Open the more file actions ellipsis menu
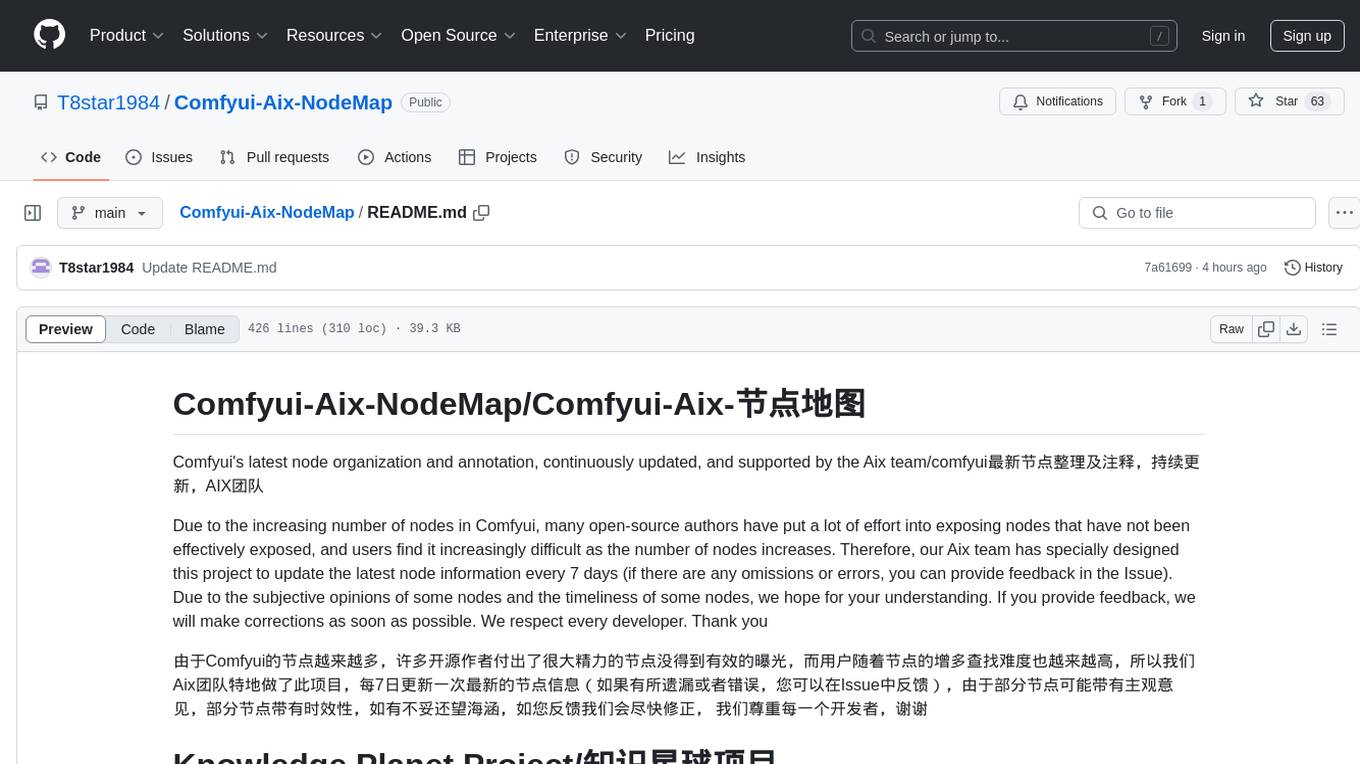 [x=1344, y=213]
